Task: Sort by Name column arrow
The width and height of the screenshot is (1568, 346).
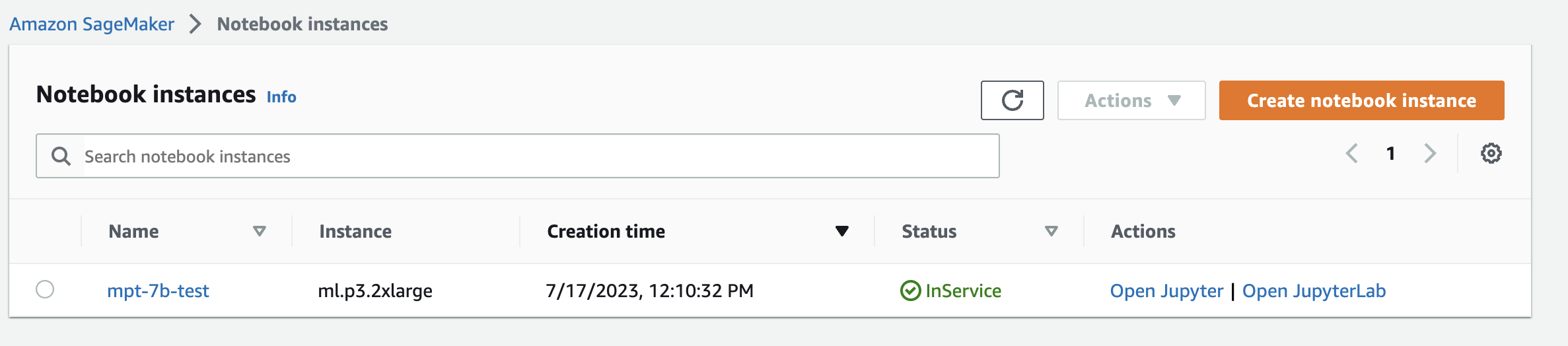Action: (x=260, y=231)
